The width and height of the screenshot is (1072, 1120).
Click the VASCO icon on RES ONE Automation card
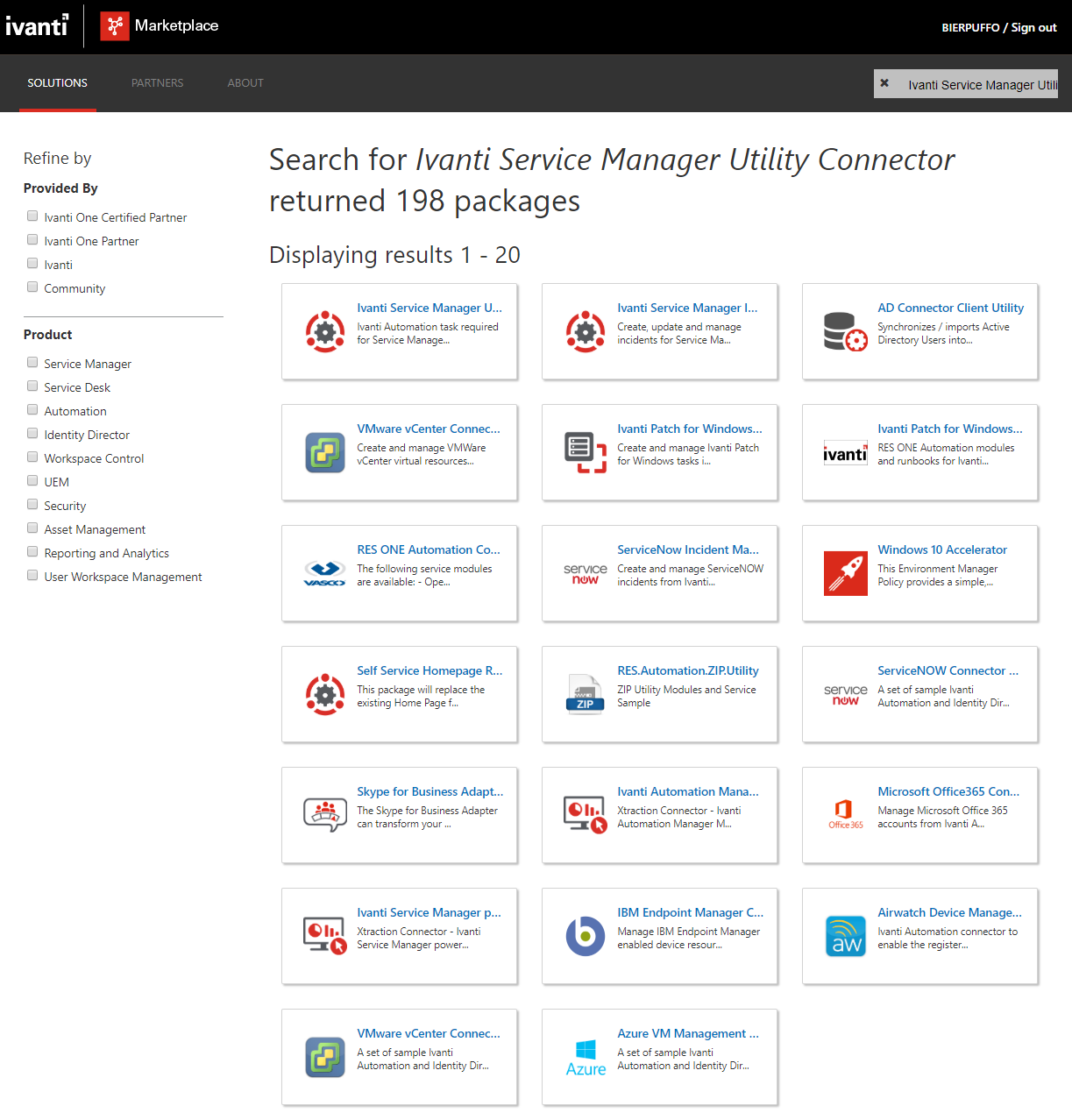pos(325,574)
